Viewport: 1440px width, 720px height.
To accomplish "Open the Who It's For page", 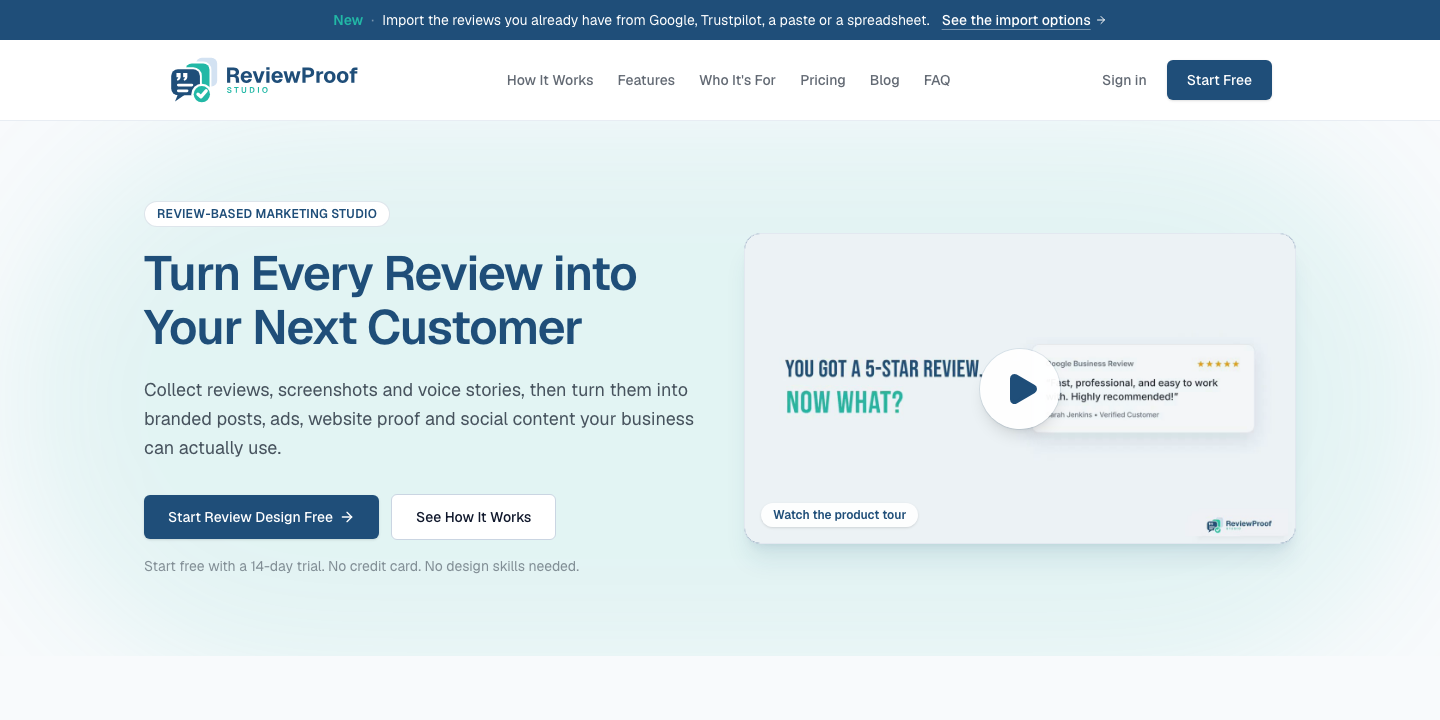I will pos(737,80).
